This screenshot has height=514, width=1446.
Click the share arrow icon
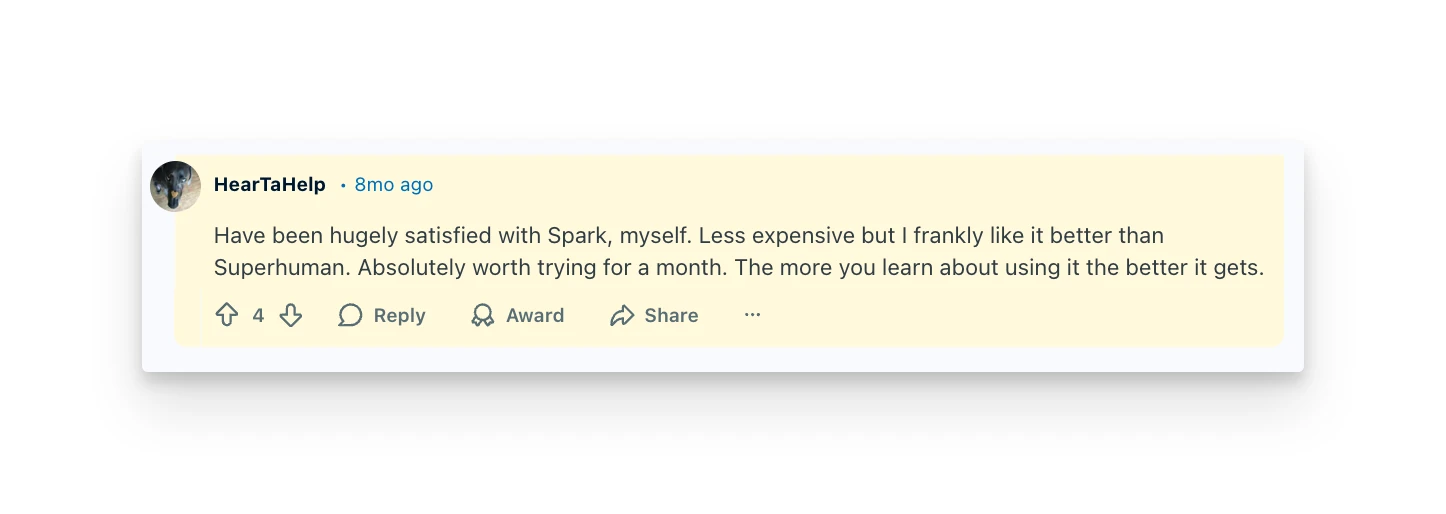point(622,316)
